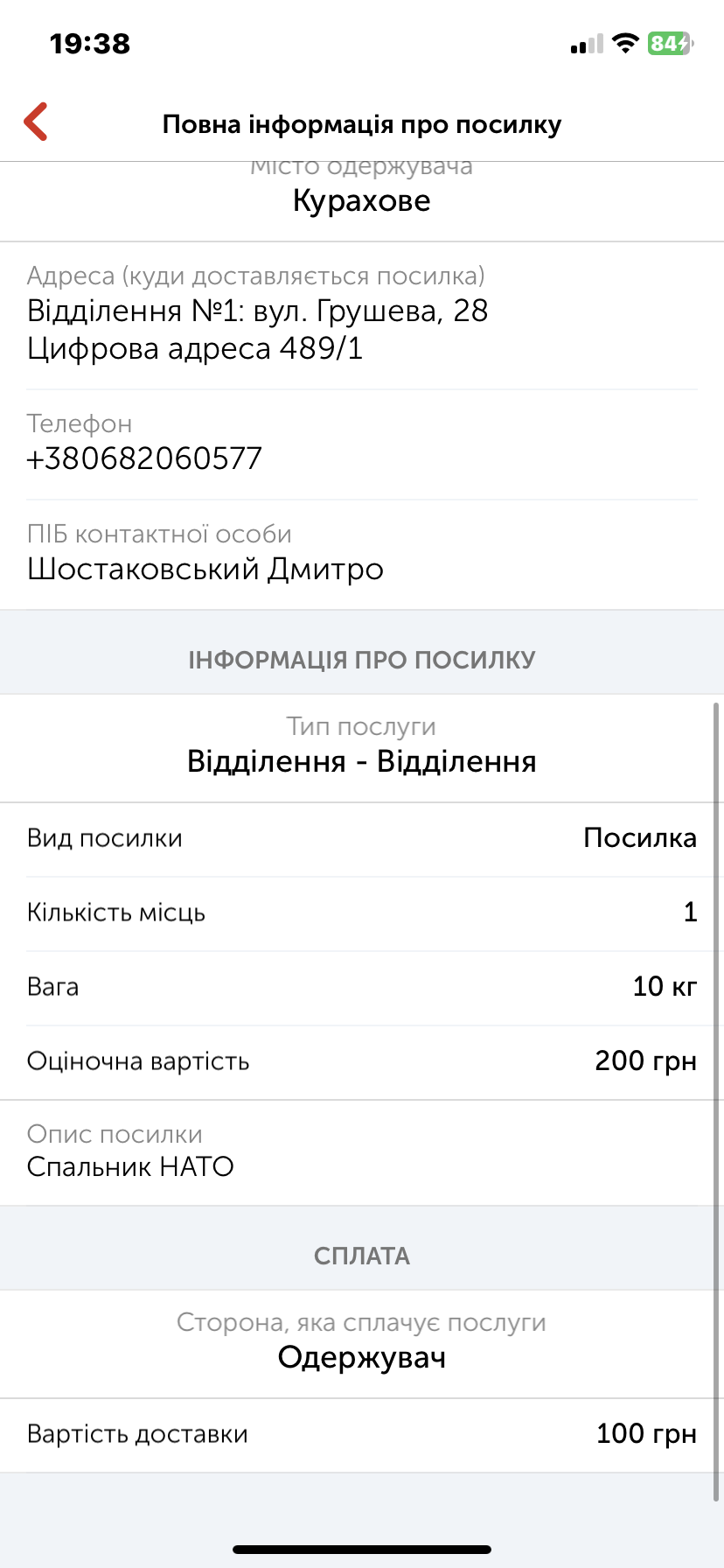
Task: Tap phone number +380682060577
Action: [x=145, y=458]
